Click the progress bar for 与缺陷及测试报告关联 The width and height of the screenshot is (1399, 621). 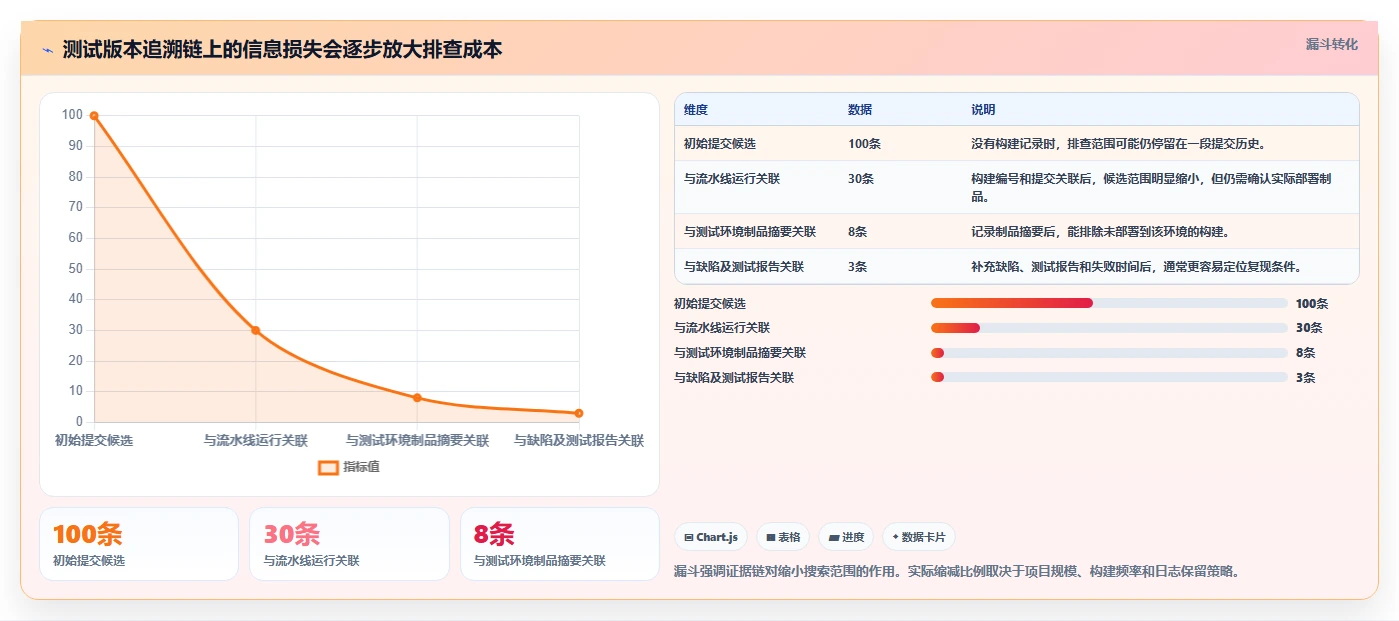coord(1109,377)
